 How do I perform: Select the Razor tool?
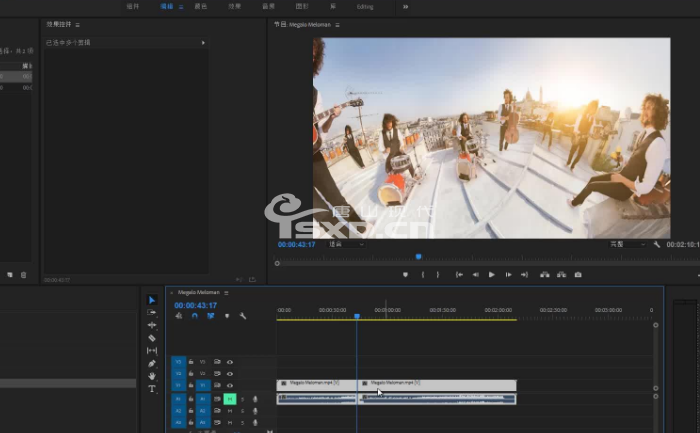(152, 338)
